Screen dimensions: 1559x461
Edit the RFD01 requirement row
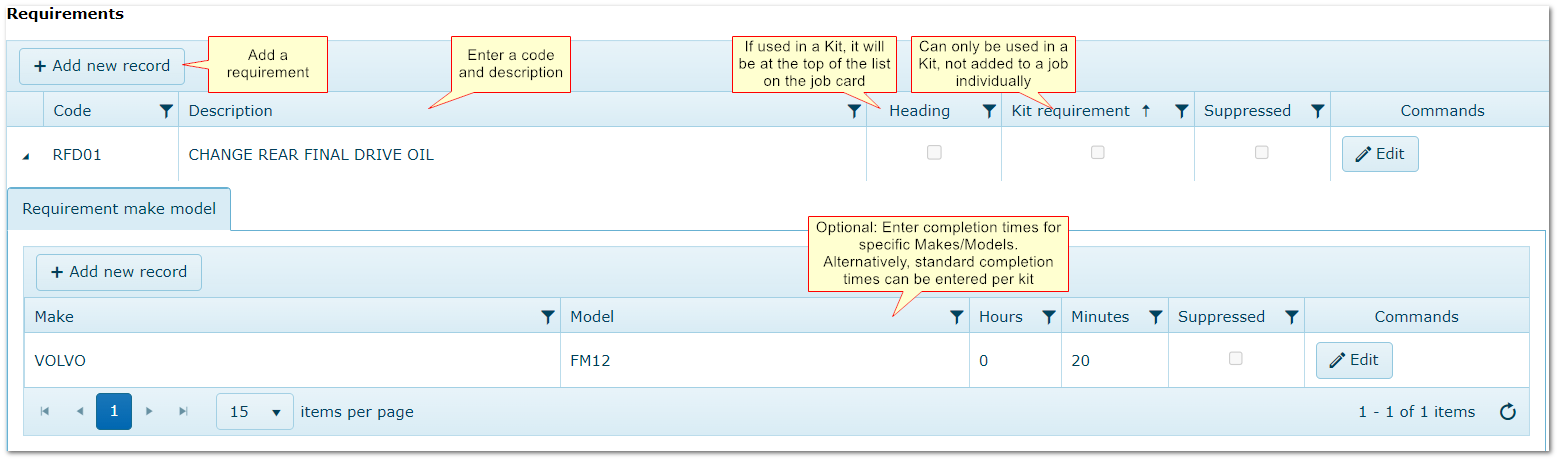click(x=1380, y=154)
